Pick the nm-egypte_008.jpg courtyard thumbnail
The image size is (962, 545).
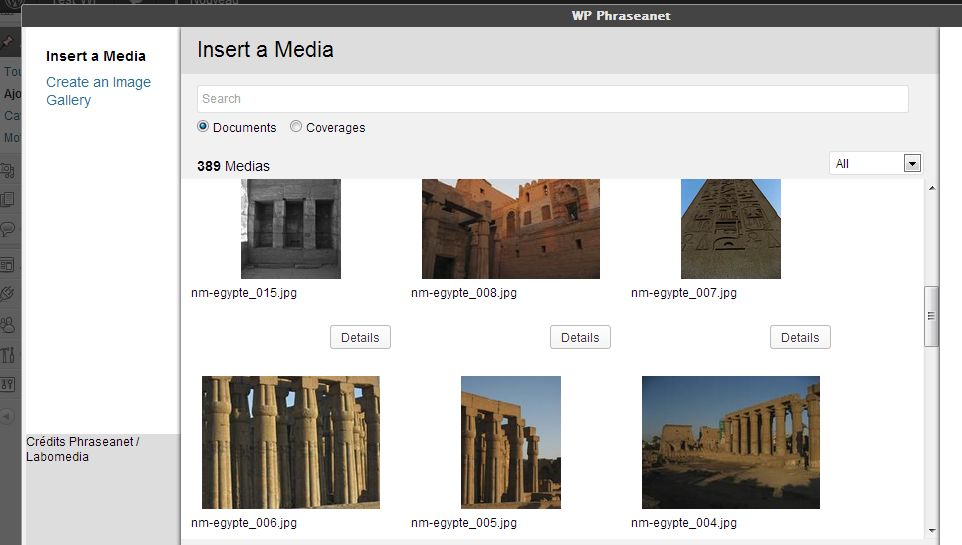tap(510, 229)
